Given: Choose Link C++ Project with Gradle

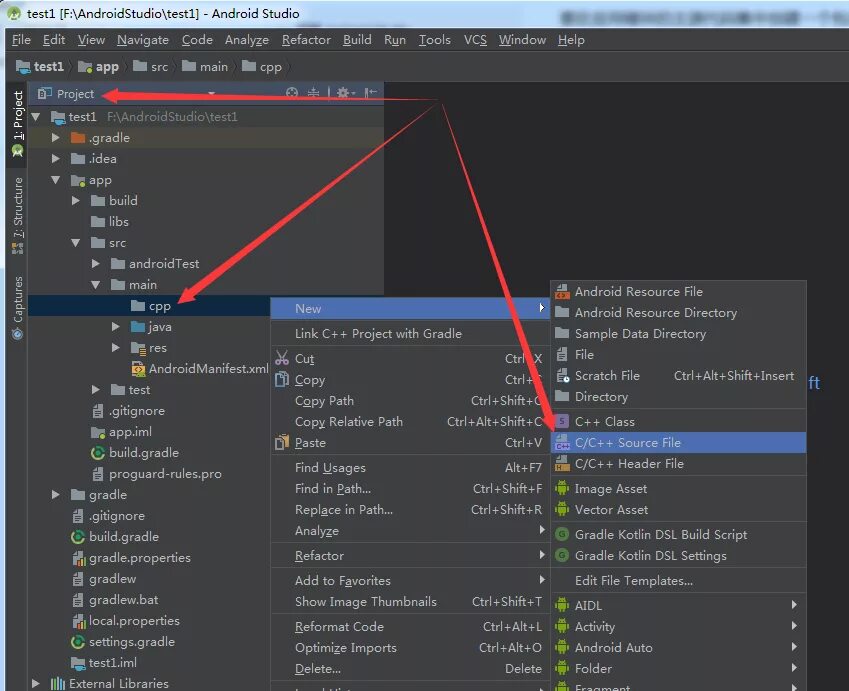Looking at the screenshot, I should 410,334.
